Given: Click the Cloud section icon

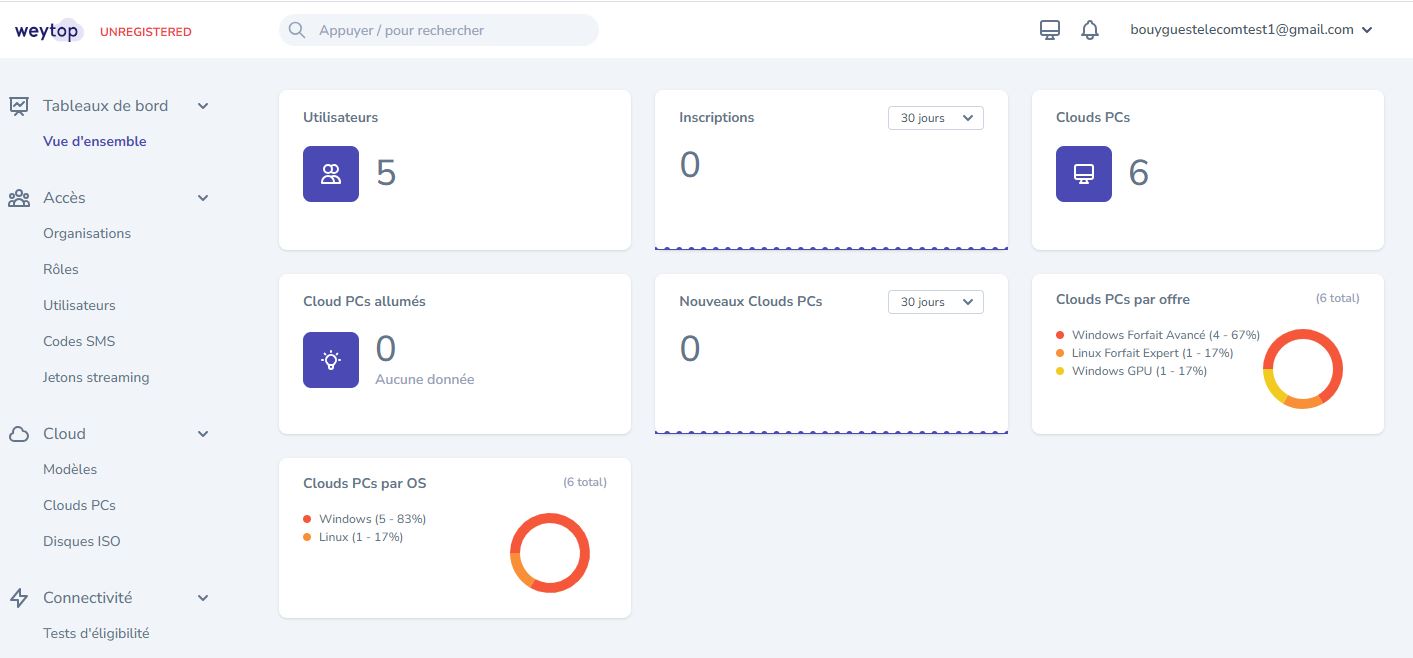Looking at the screenshot, I should (x=19, y=433).
